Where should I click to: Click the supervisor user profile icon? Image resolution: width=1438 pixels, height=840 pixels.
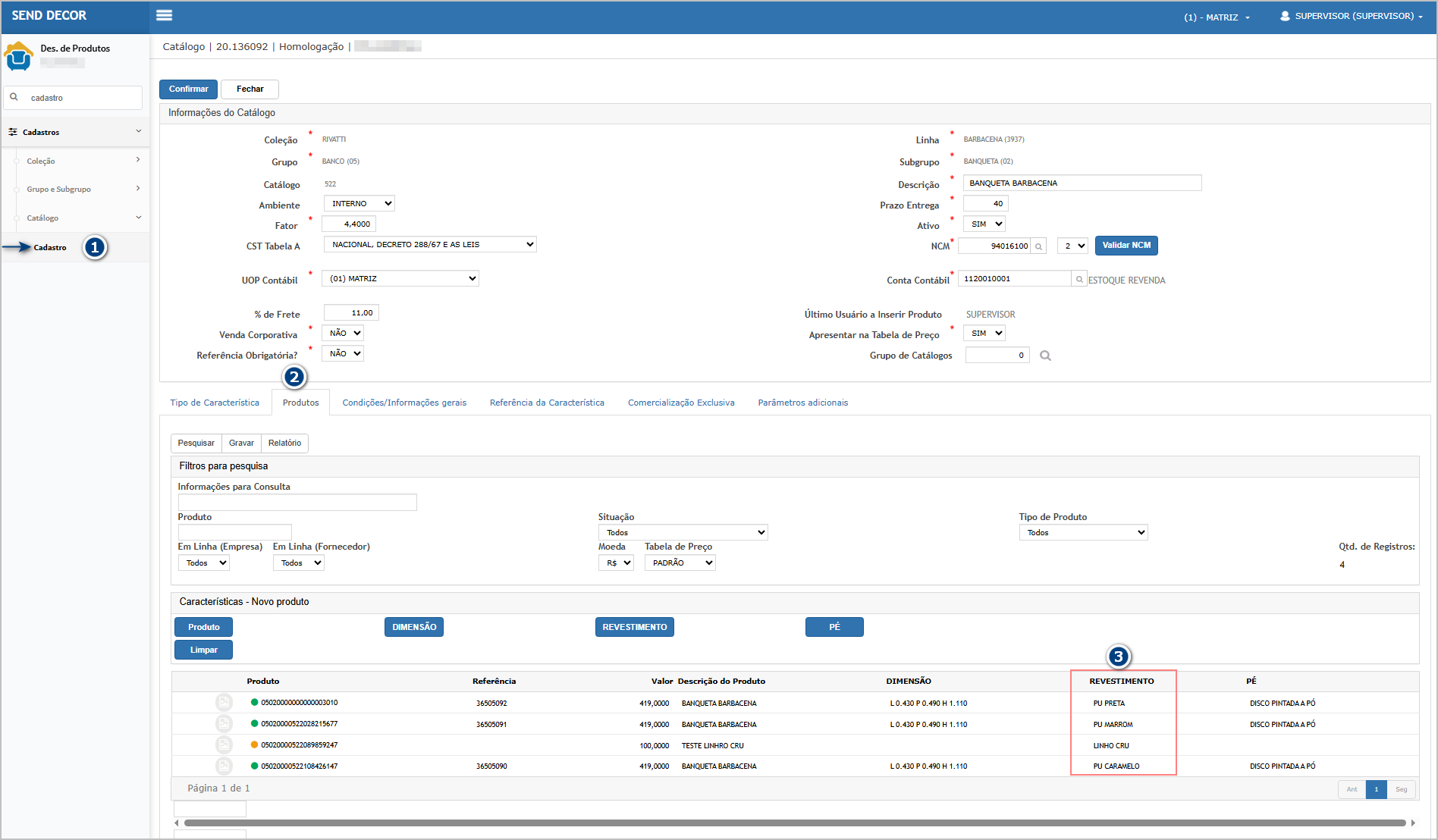(x=1285, y=16)
